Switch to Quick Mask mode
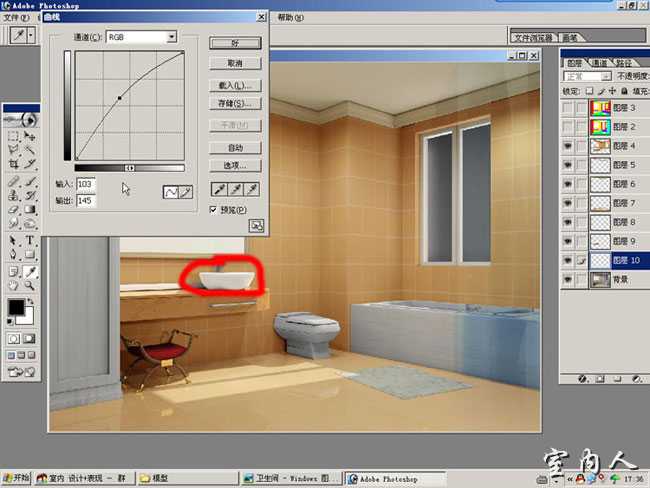This screenshot has width=650, height=488. click(29, 339)
